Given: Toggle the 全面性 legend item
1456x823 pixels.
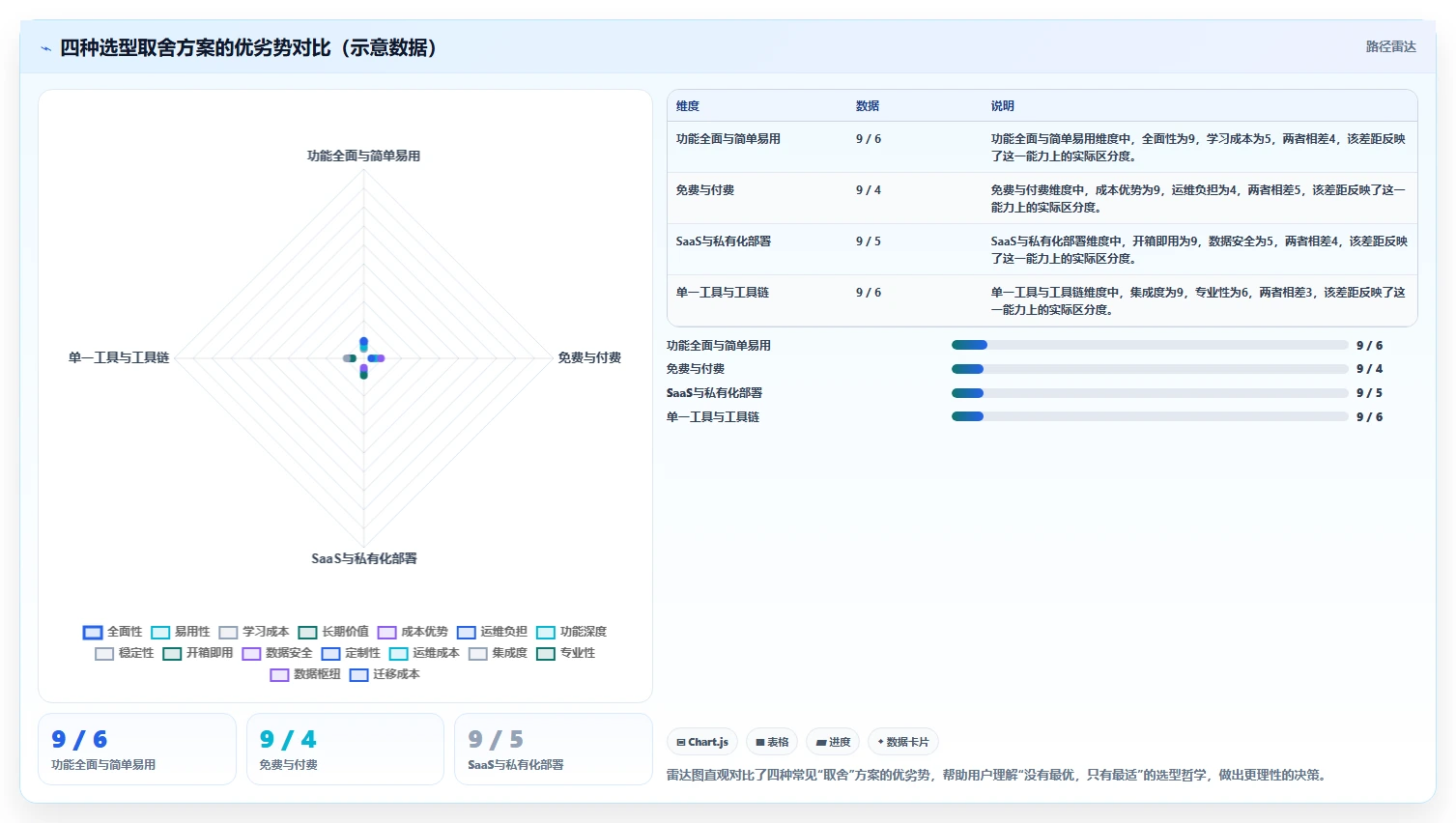Looking at the screenshot, I should coord(113,632).
